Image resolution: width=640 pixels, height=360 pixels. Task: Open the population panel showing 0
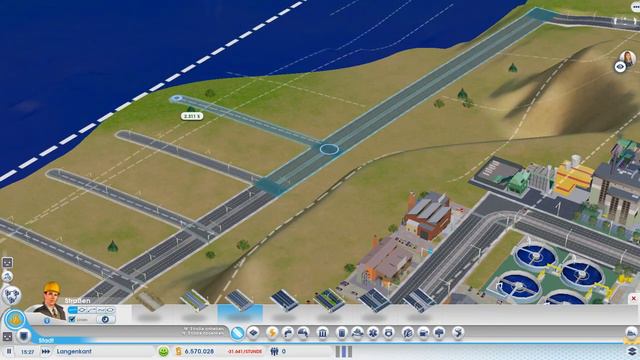pos(278,351)
